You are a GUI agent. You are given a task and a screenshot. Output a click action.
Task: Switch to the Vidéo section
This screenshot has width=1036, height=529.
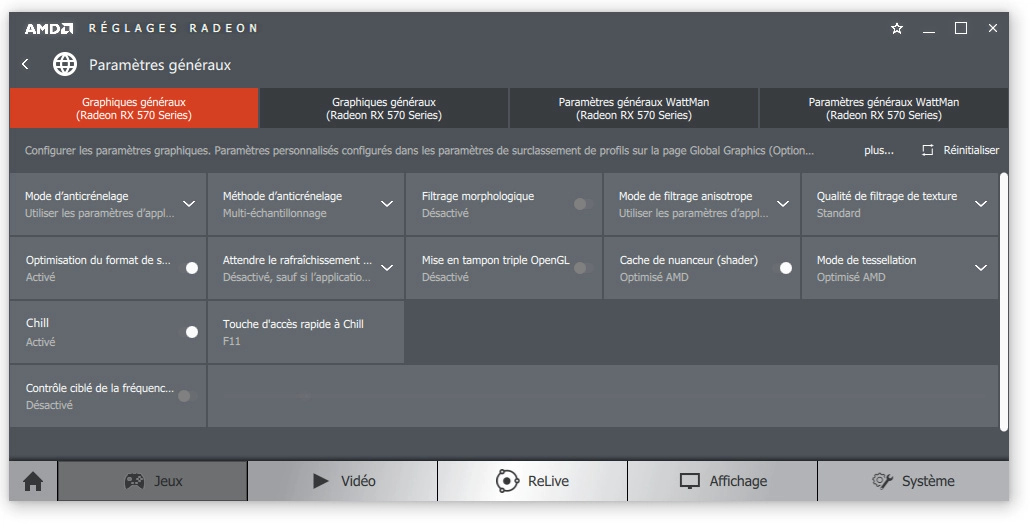[342, 481]
